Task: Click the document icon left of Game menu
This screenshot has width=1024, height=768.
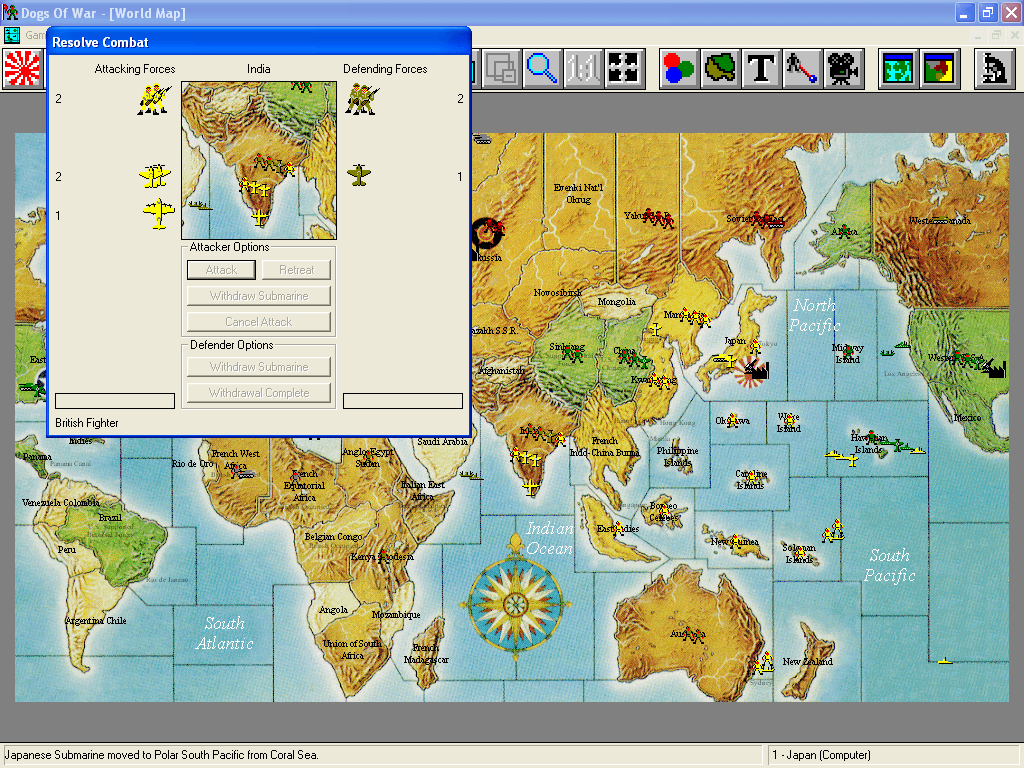Action: 12,35
